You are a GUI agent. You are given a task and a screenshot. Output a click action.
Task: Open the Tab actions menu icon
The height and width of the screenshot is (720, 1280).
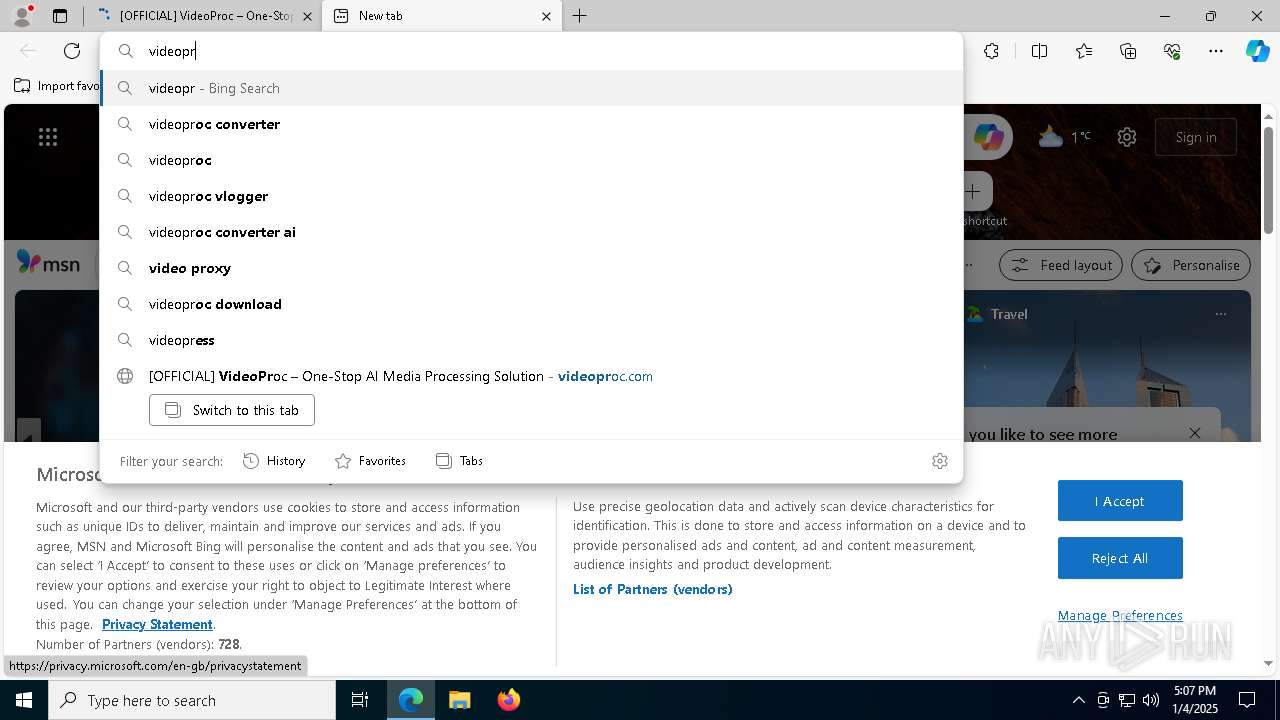pyautogui.click(x=60, y=16)
